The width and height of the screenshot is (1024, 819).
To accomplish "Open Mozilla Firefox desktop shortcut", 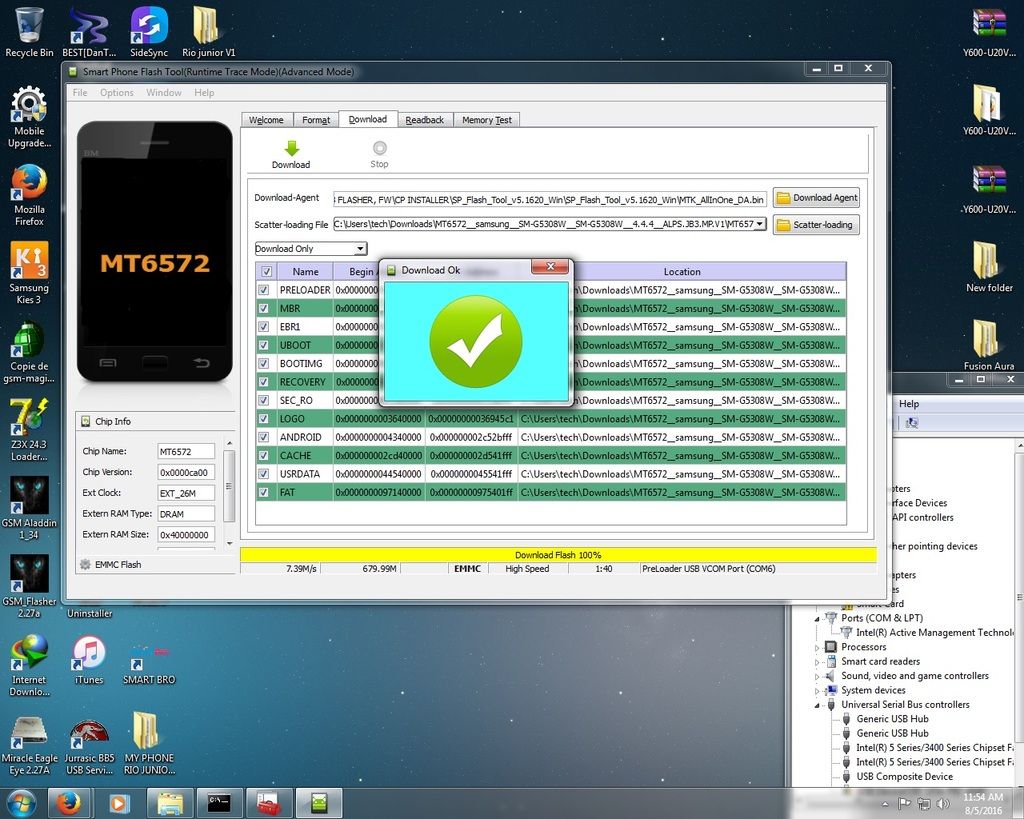I will 29,186.
